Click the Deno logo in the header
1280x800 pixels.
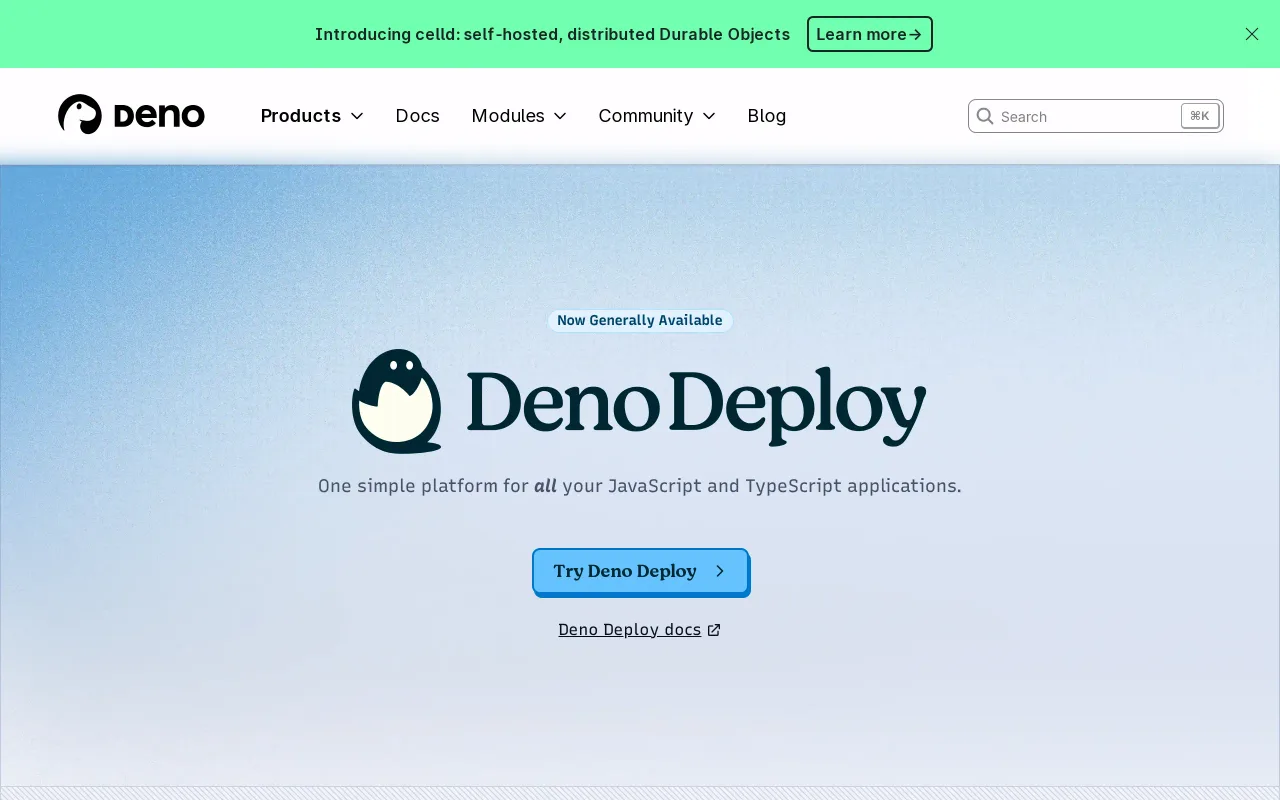131,115
